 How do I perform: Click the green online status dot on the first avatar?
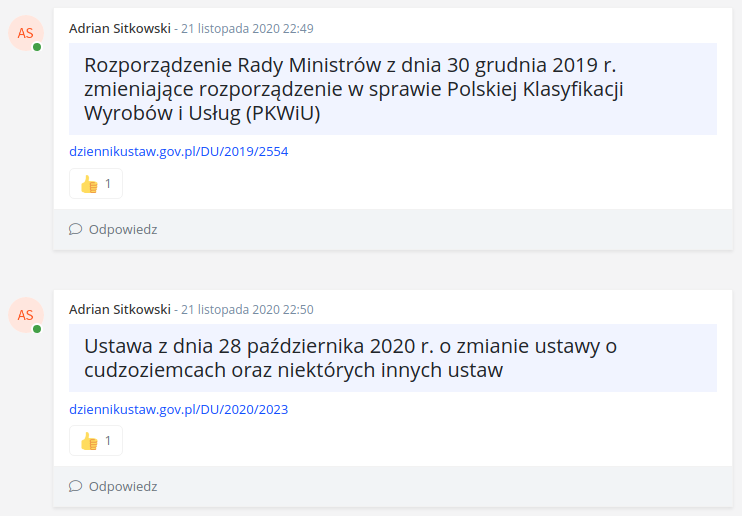37,47
